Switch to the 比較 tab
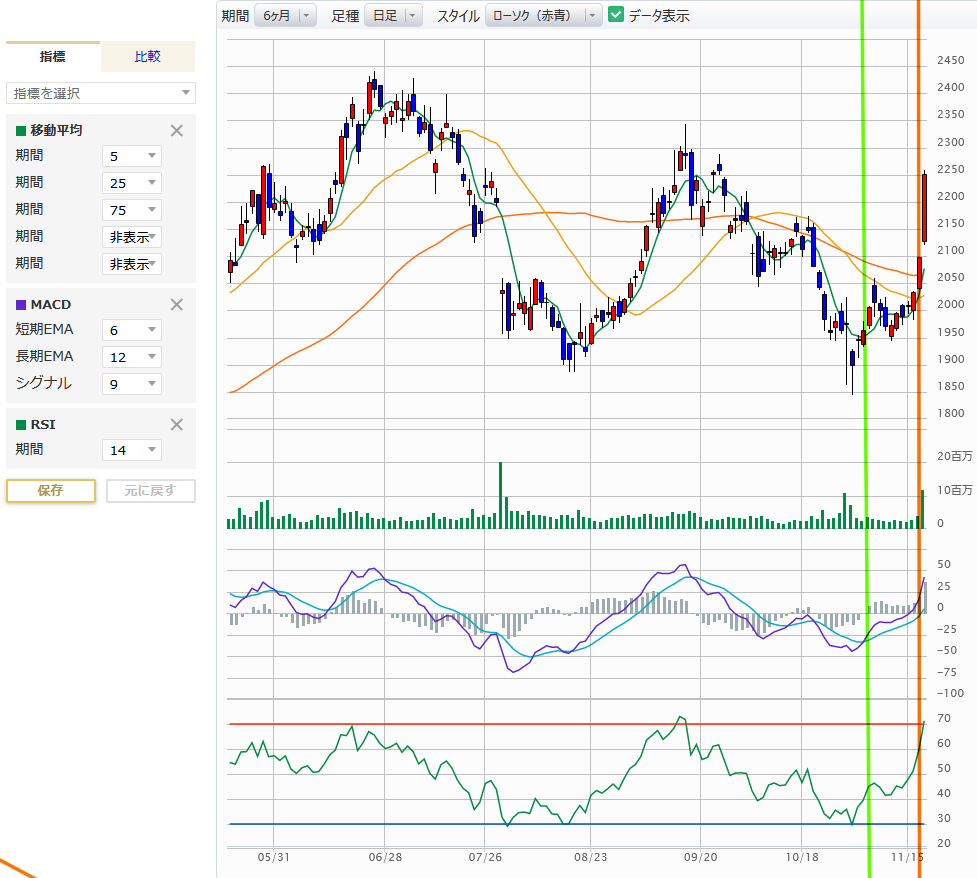Viewport: 977px width, 878px height. click(148, 57)
